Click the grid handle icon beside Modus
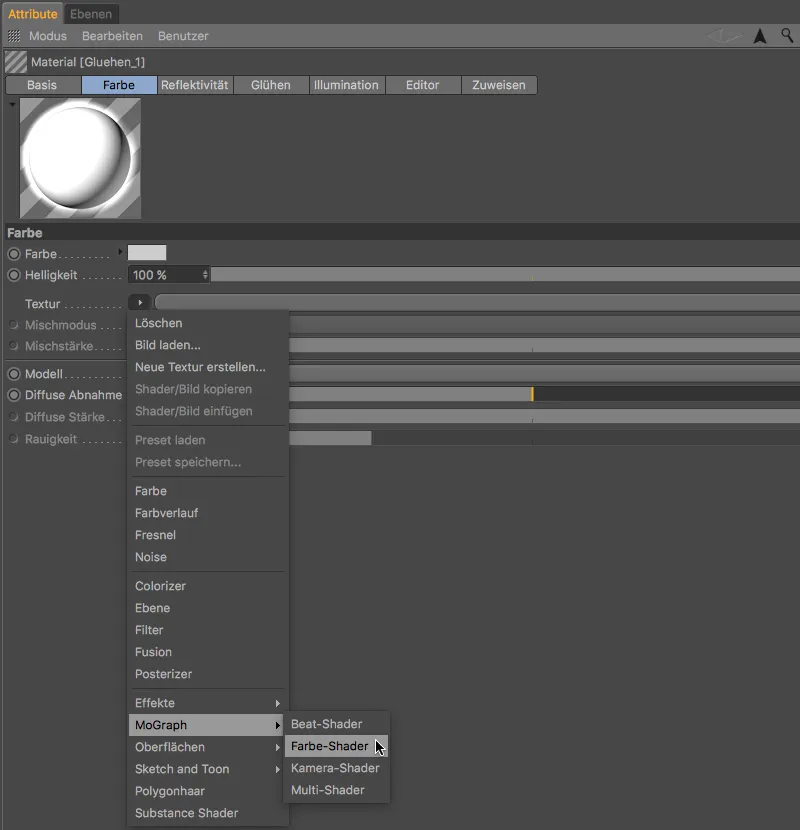Screen dimensions: 800x830 click(14, 36)
